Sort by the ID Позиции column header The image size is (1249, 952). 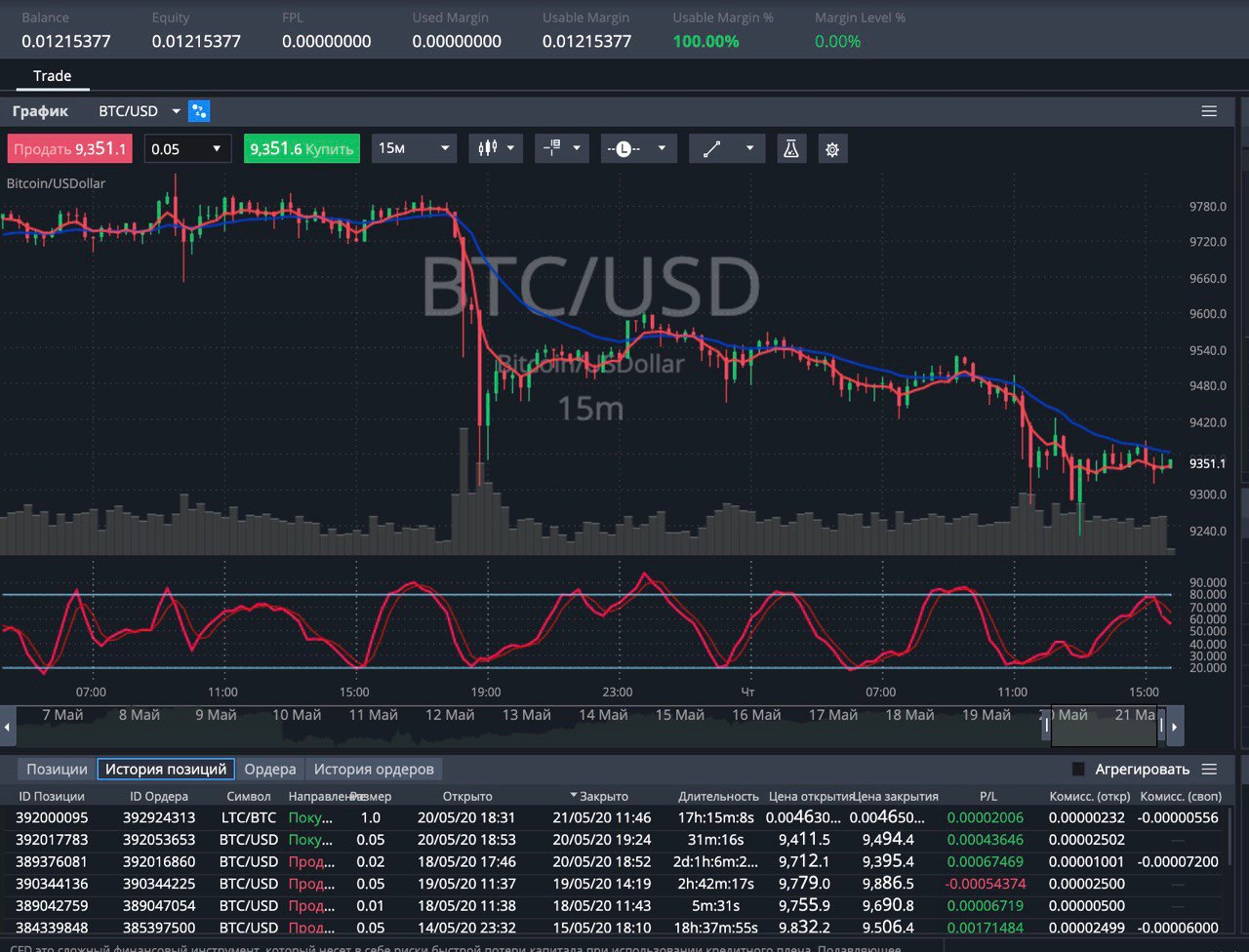52,796
